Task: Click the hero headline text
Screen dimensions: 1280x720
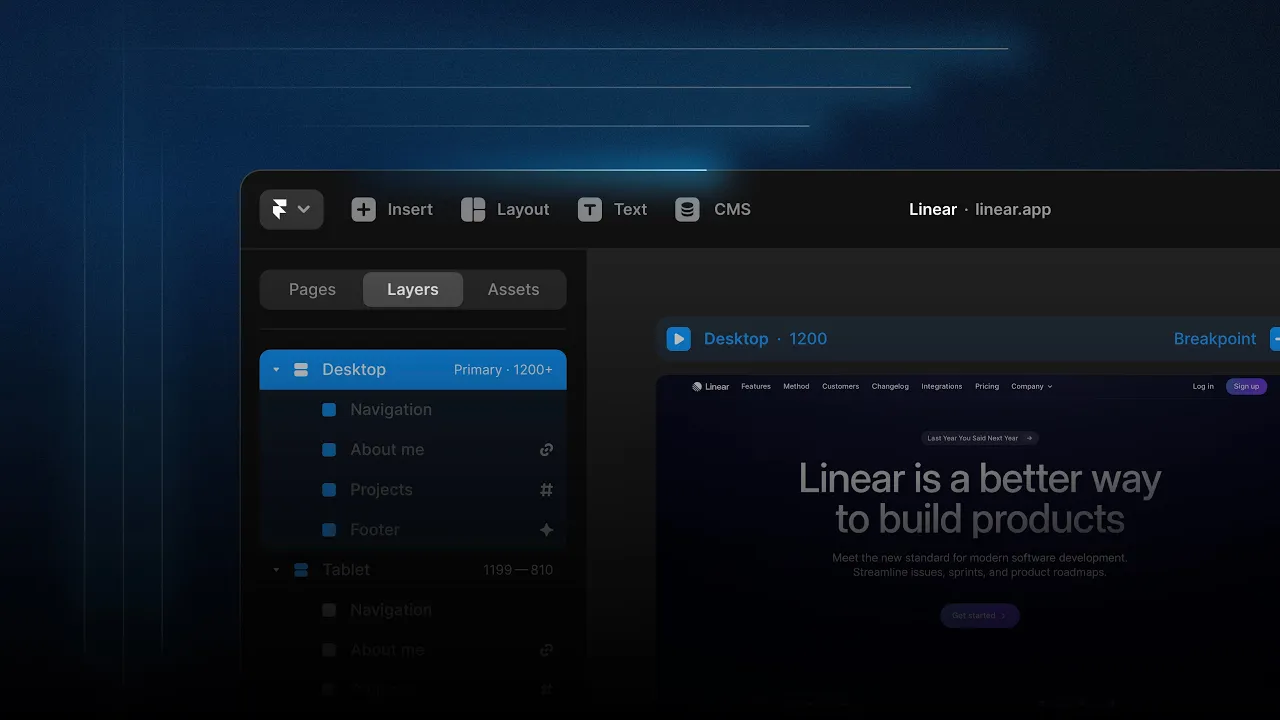Action: click(x=980, y=498)
